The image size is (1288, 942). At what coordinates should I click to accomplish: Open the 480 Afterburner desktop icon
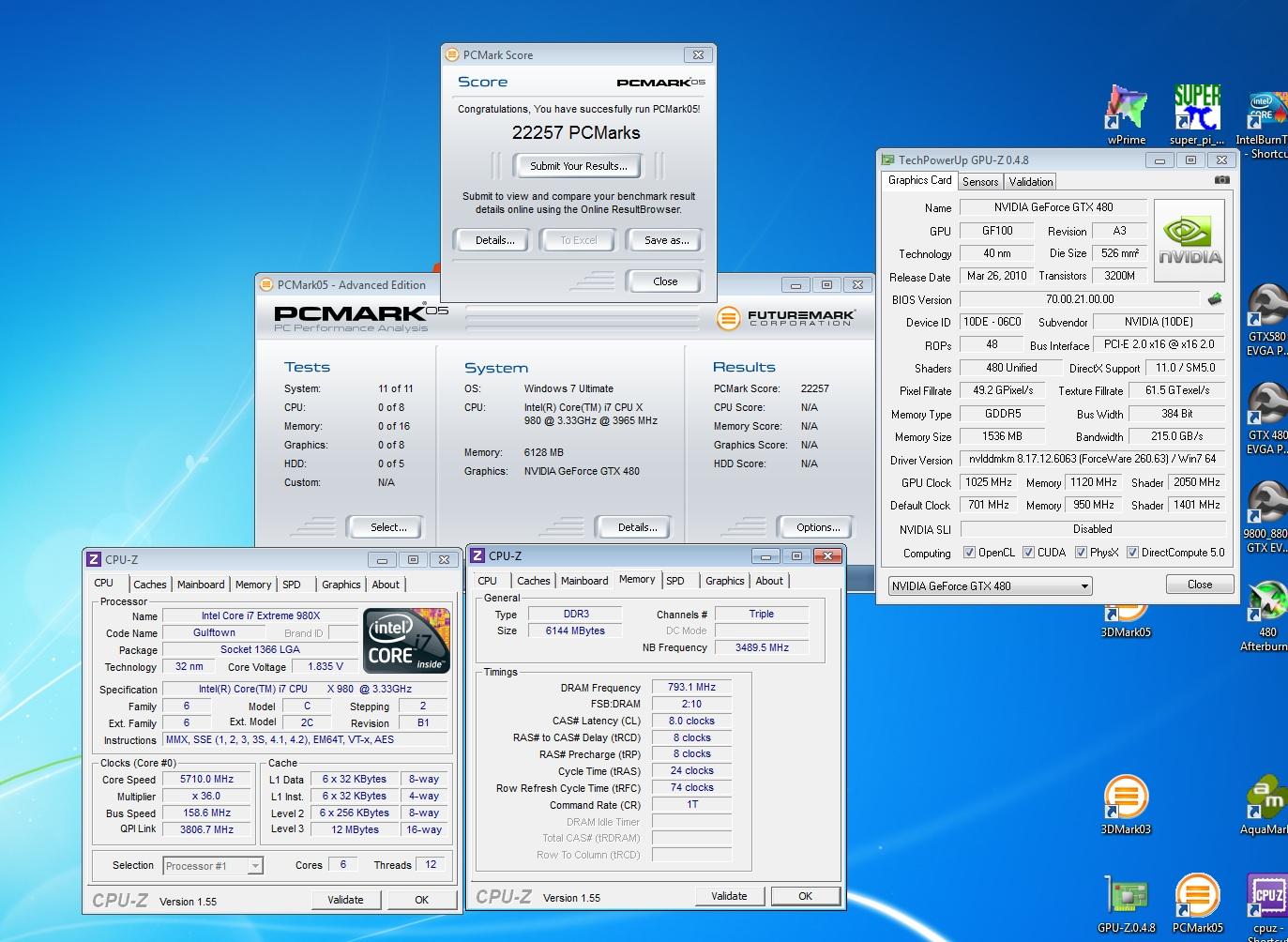coord(1266,616)
